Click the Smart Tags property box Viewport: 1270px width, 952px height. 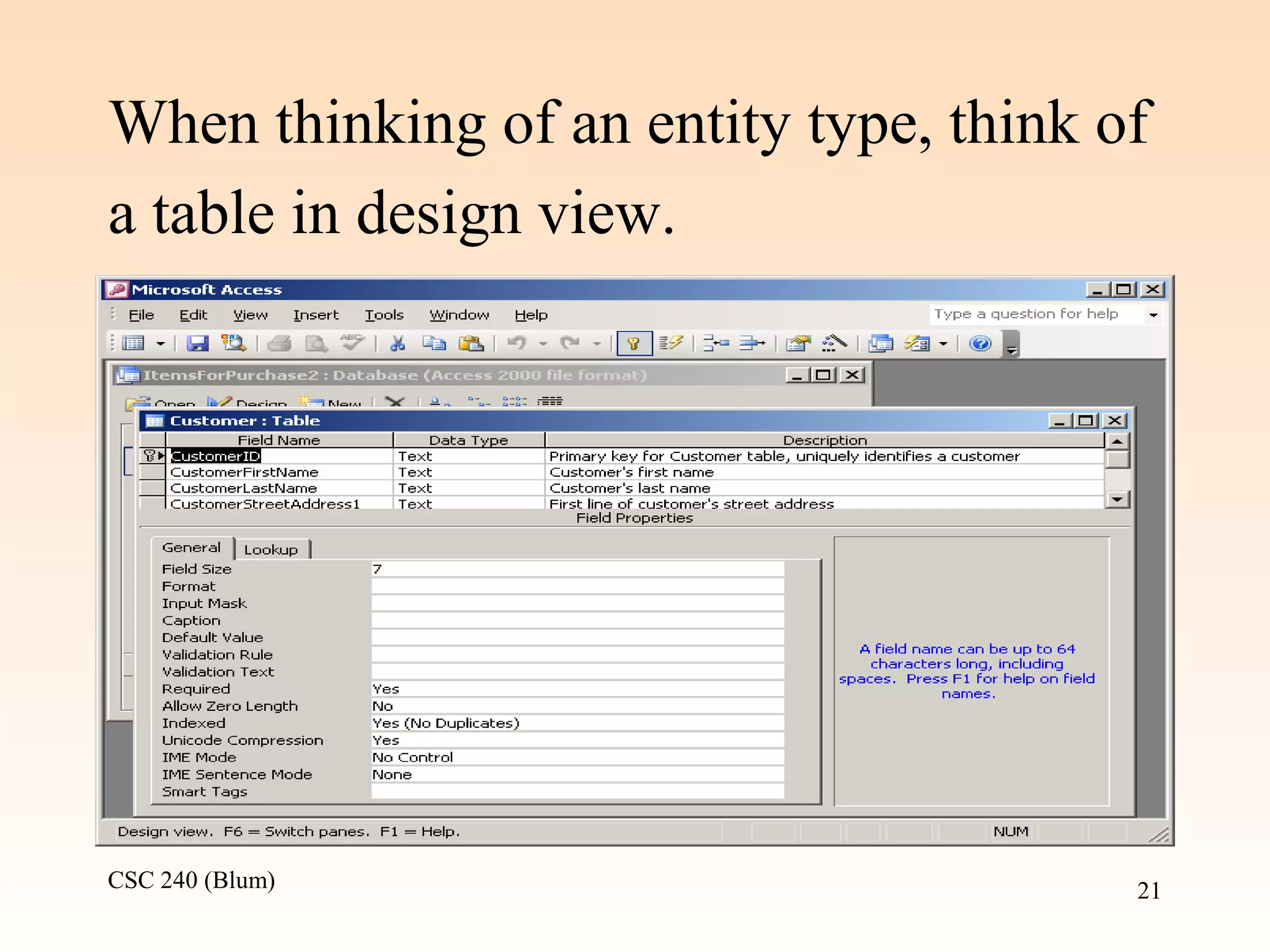coord(577,791)
